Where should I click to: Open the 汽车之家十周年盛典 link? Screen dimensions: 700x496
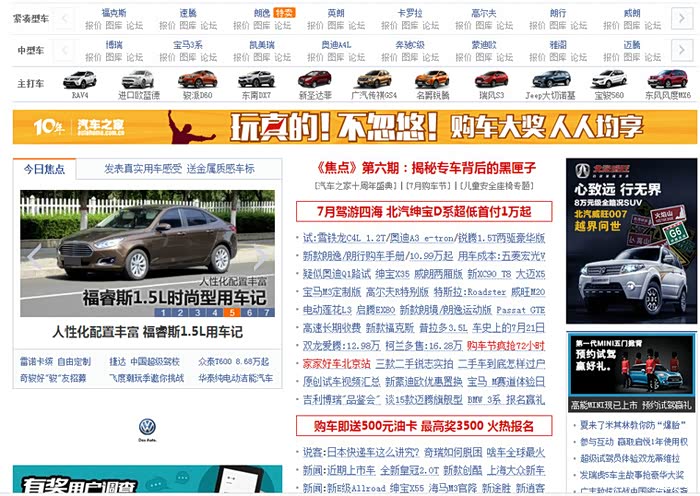pos(355,186)
